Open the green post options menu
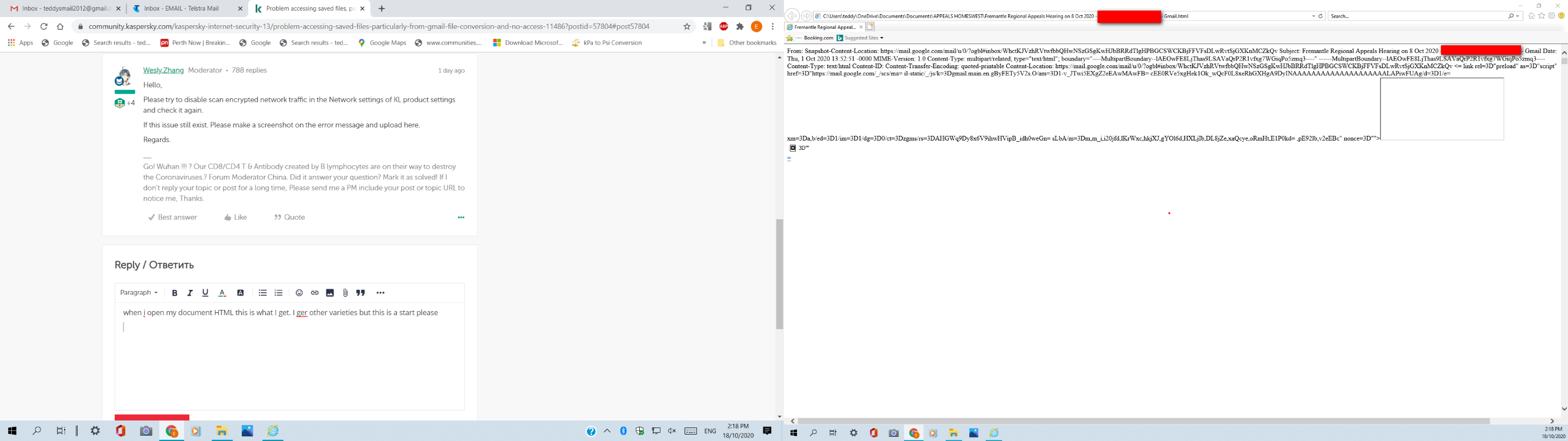 click(x=461, y=217)
